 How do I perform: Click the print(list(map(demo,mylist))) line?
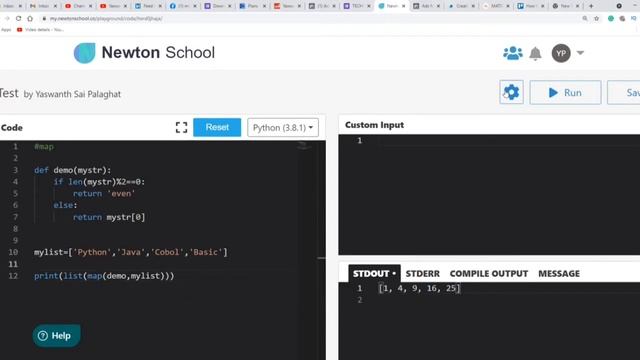pyautogui.click(x=104, y=276)
